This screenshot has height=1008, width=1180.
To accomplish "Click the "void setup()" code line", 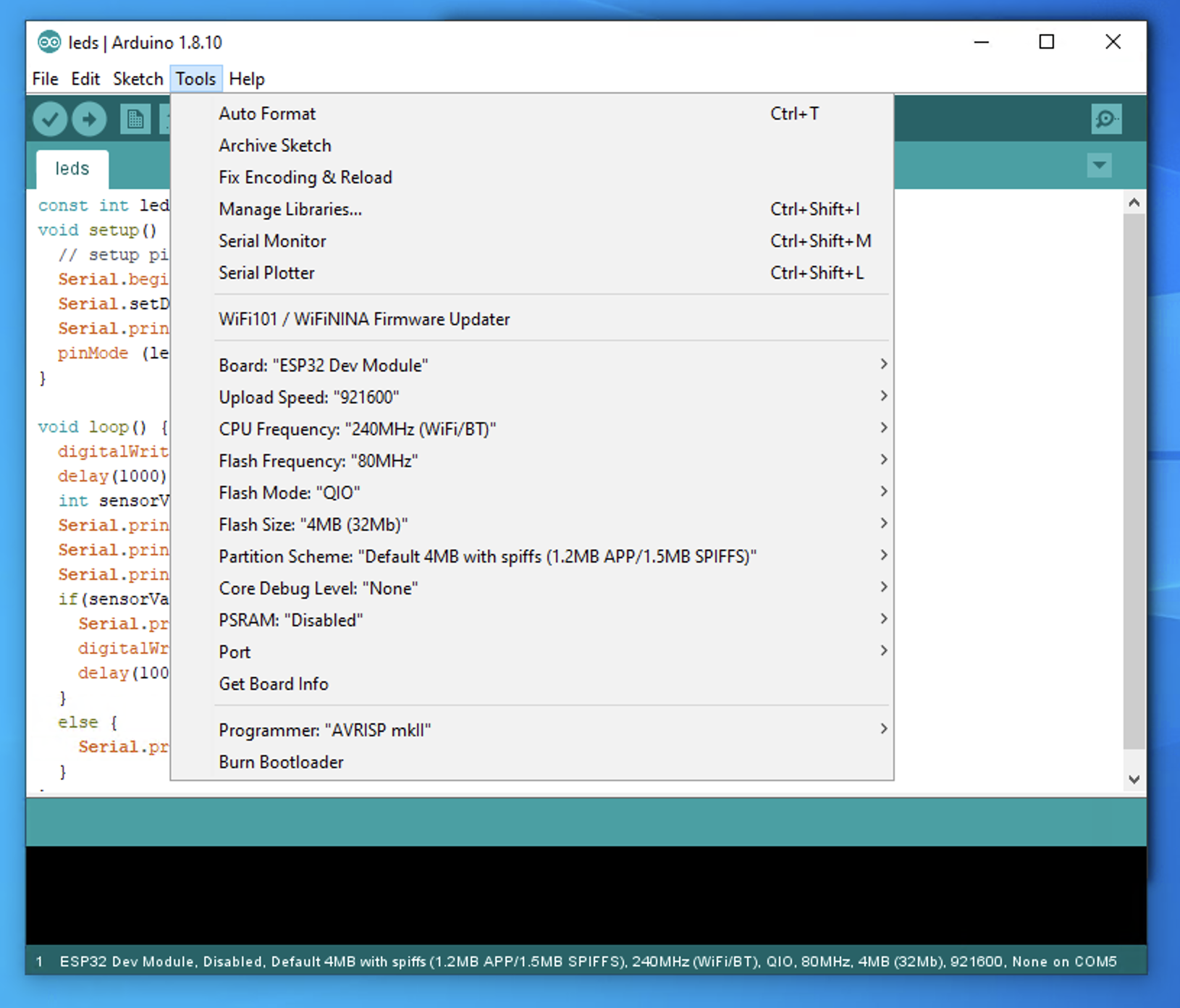I will point(98,230).
